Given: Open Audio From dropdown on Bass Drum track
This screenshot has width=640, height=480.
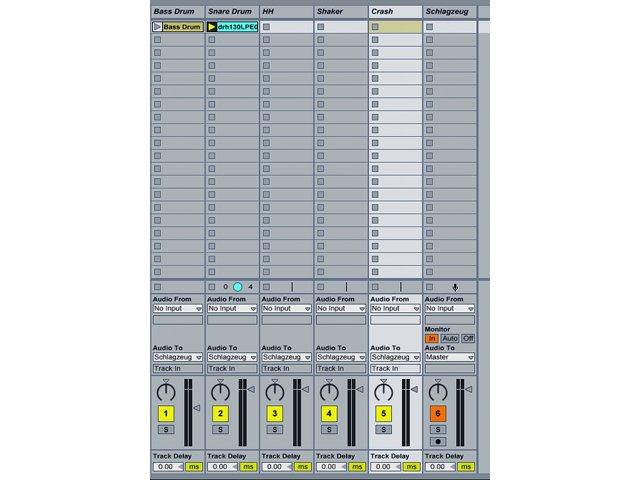Looking at the screenshot, I should (178, 309).
